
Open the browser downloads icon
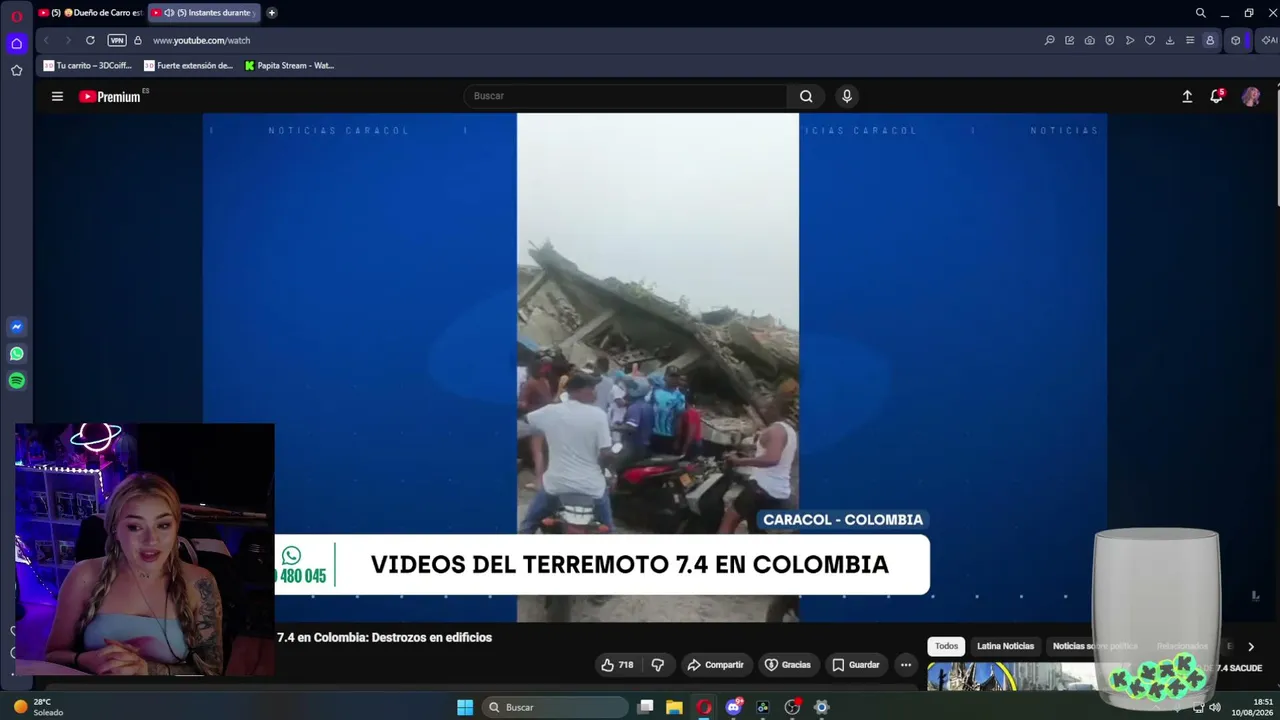pos(1169,40)
